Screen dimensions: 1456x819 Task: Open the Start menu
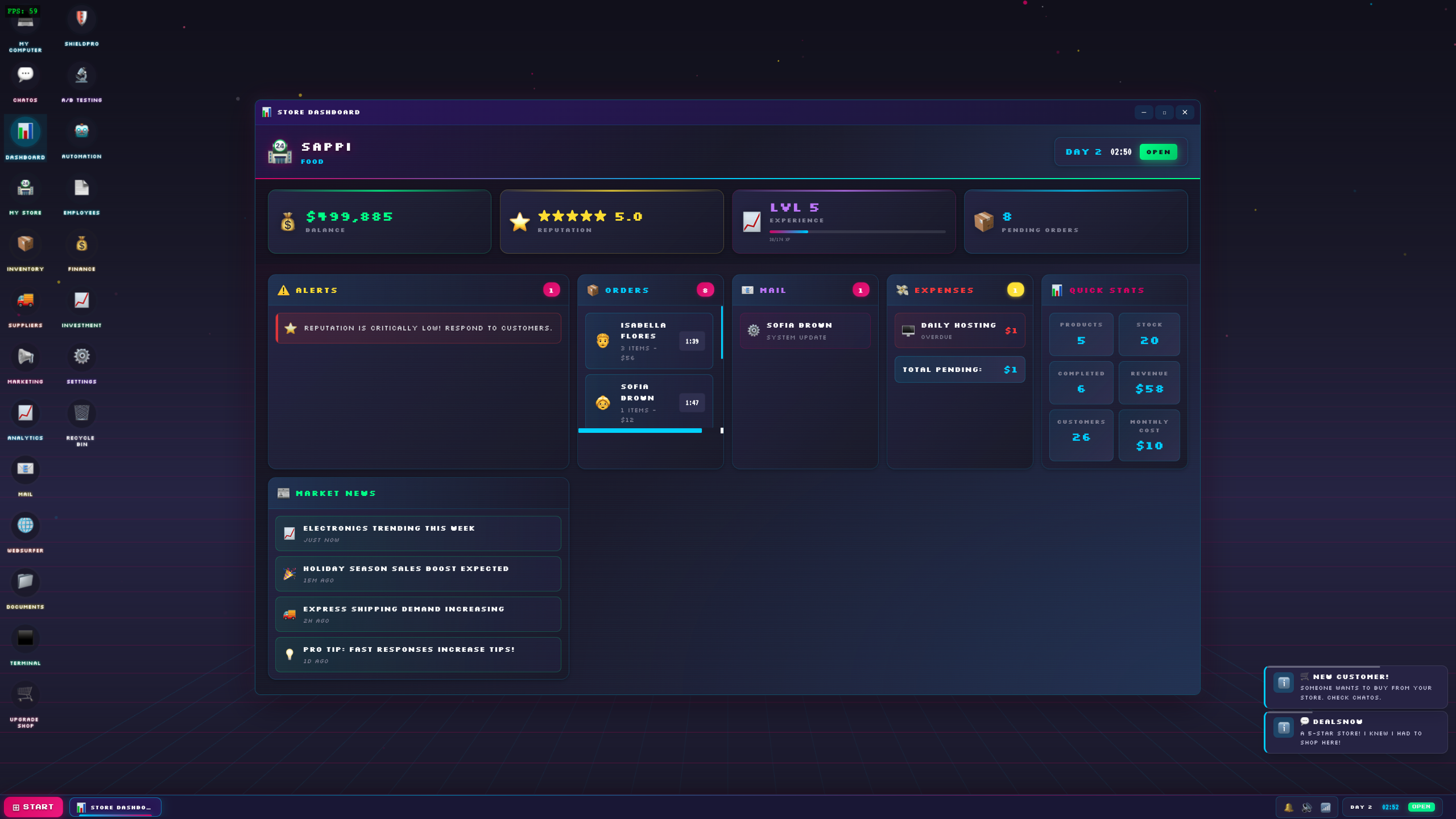coord(34,806)
